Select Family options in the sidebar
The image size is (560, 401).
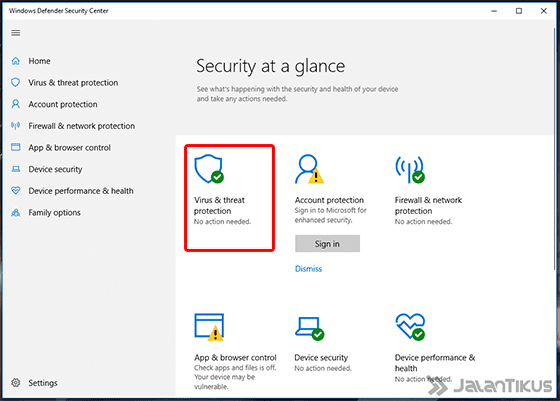(55, 213)
